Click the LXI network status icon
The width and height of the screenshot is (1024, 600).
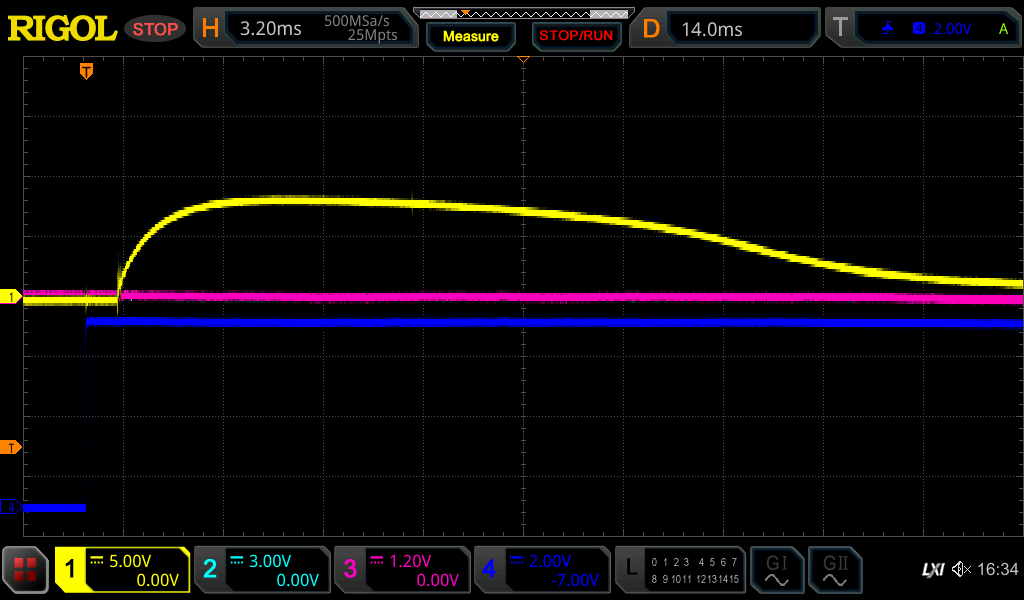(x=932, y=570)
